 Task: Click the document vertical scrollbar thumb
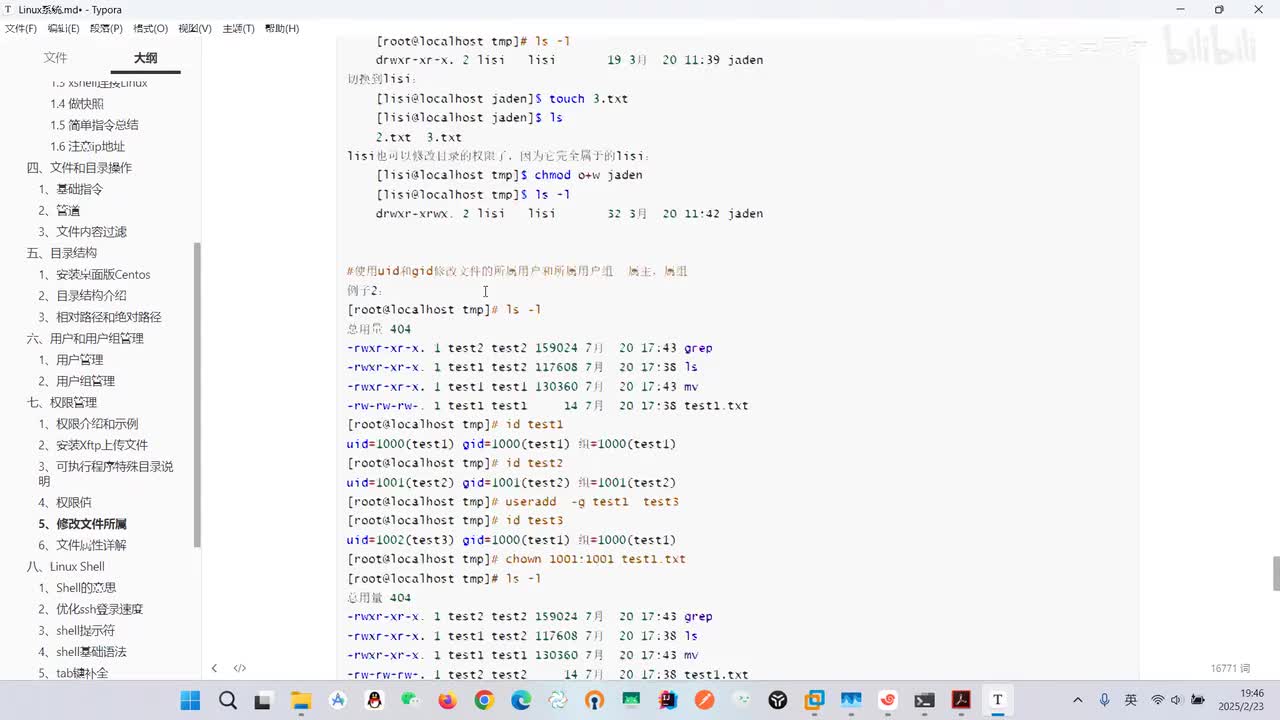(x=1276, y=574)
